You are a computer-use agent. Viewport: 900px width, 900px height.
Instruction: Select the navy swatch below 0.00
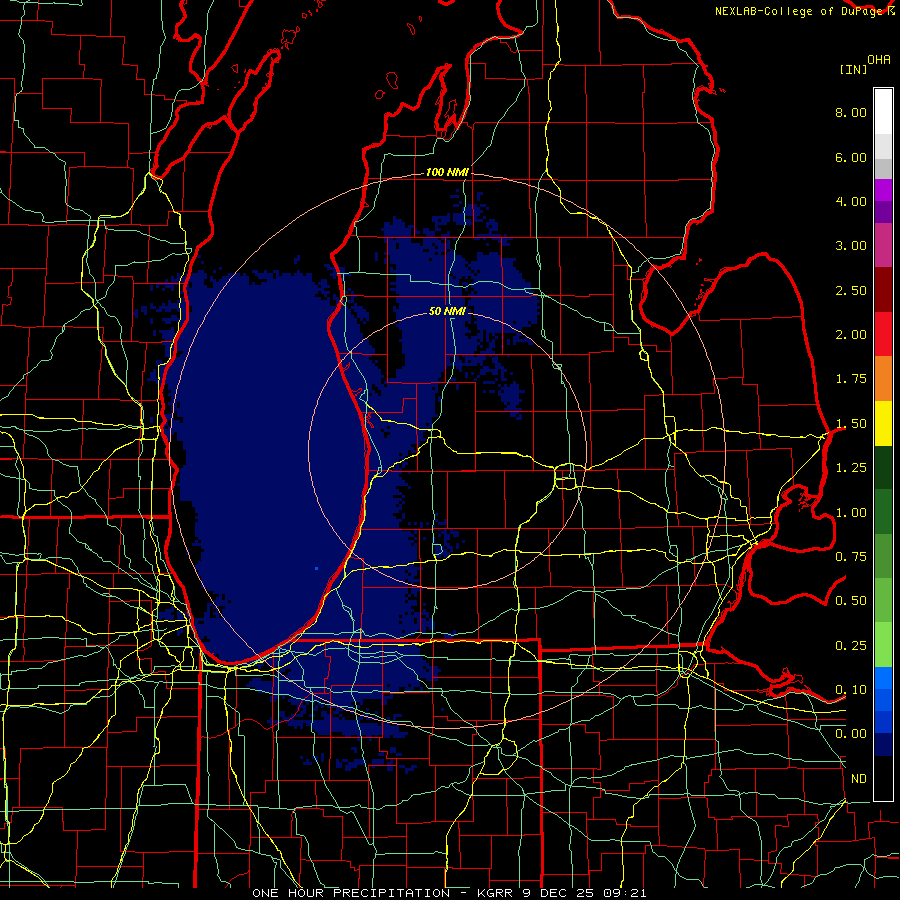click(883, 744)
